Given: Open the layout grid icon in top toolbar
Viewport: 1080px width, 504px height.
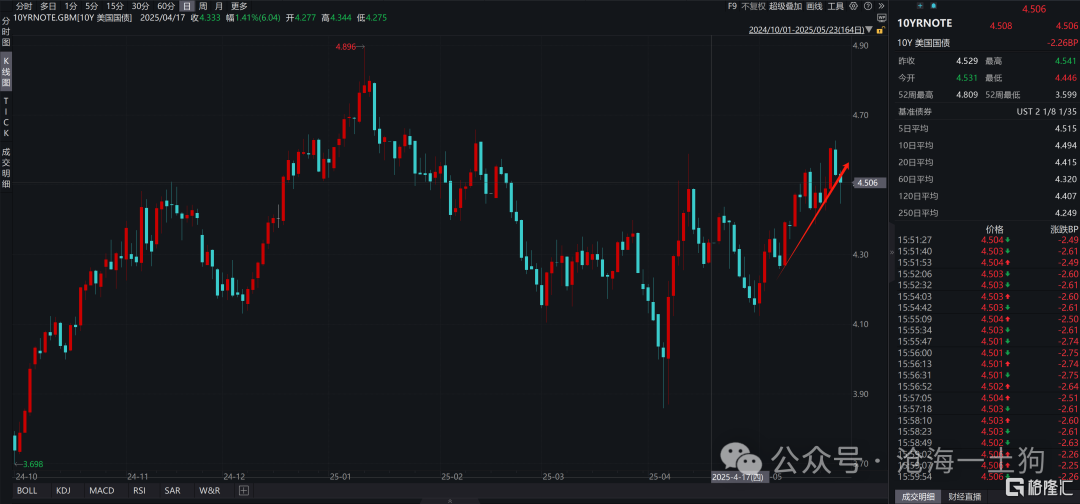Looking at the screenshot, I should coord(853,6).
